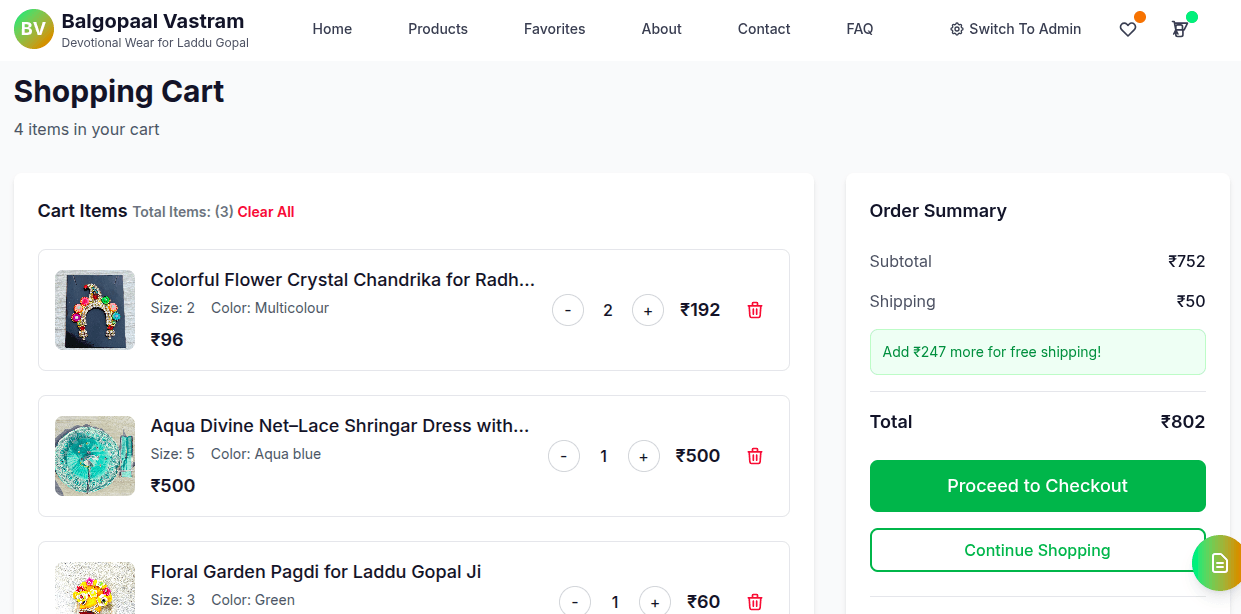The width and height of the screenshot is (1241, 614).
Task: Go to the Home page
Action: [x=332, y=29]
